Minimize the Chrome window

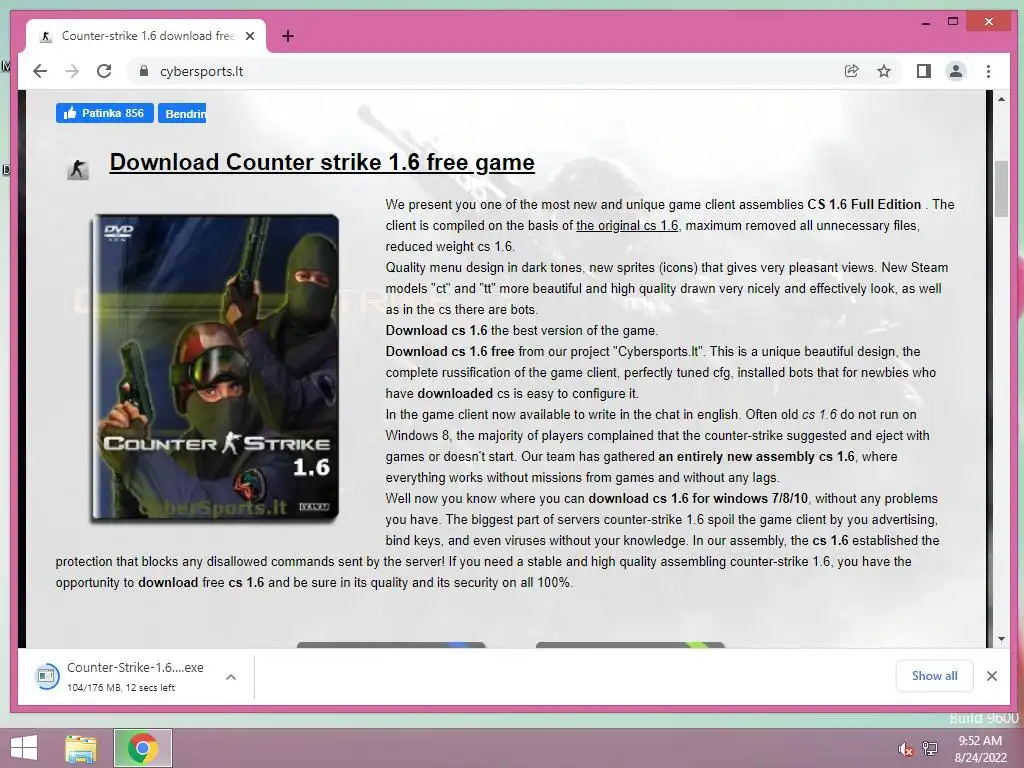(925, 23)
